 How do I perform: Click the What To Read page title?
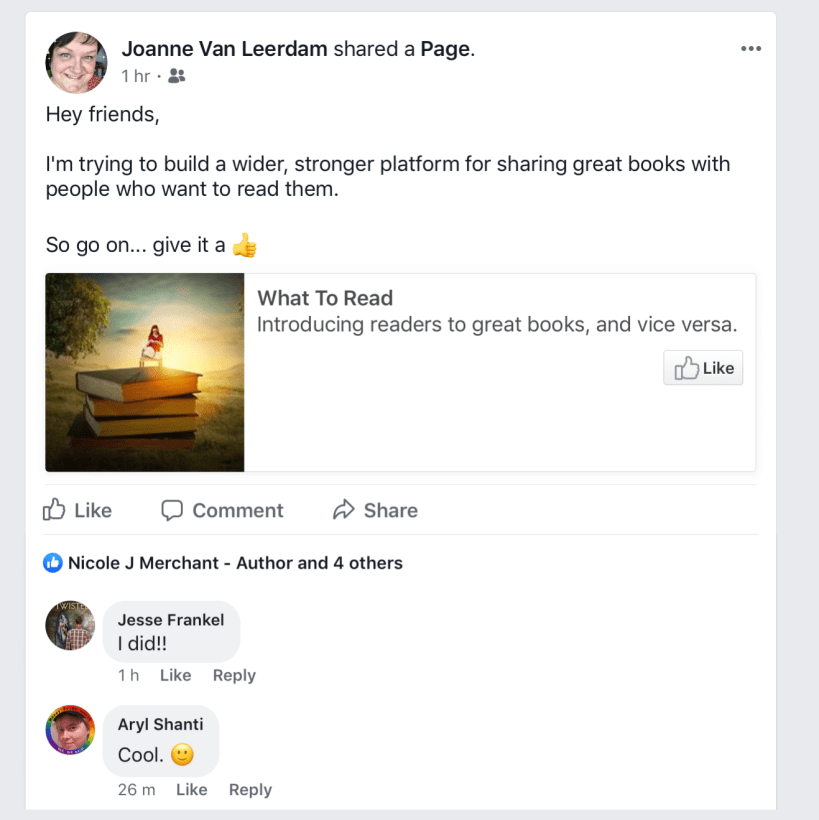(325, 298)
